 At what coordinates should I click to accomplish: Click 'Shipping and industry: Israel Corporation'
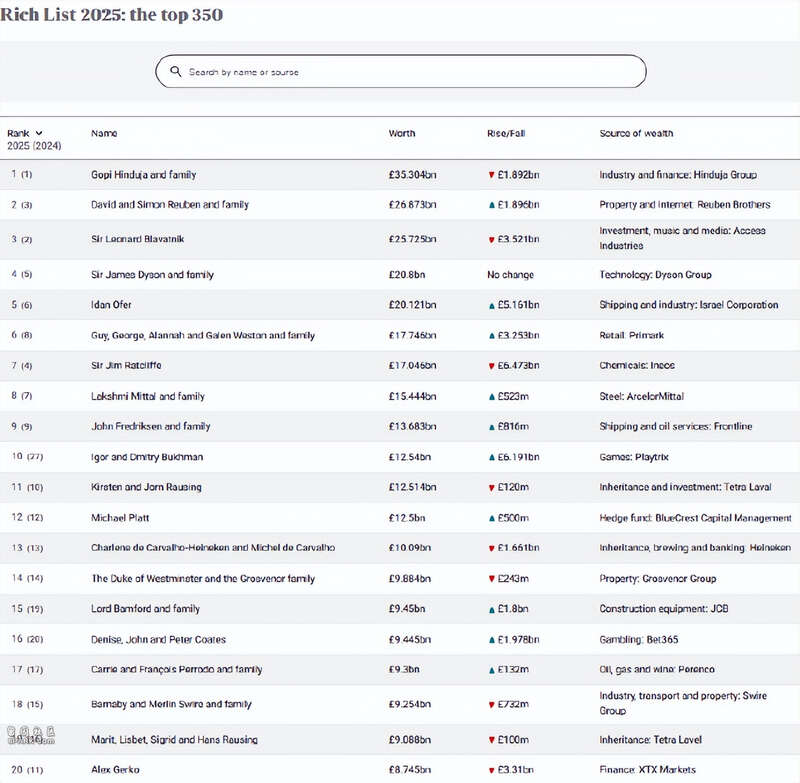(x=689, y=305)
